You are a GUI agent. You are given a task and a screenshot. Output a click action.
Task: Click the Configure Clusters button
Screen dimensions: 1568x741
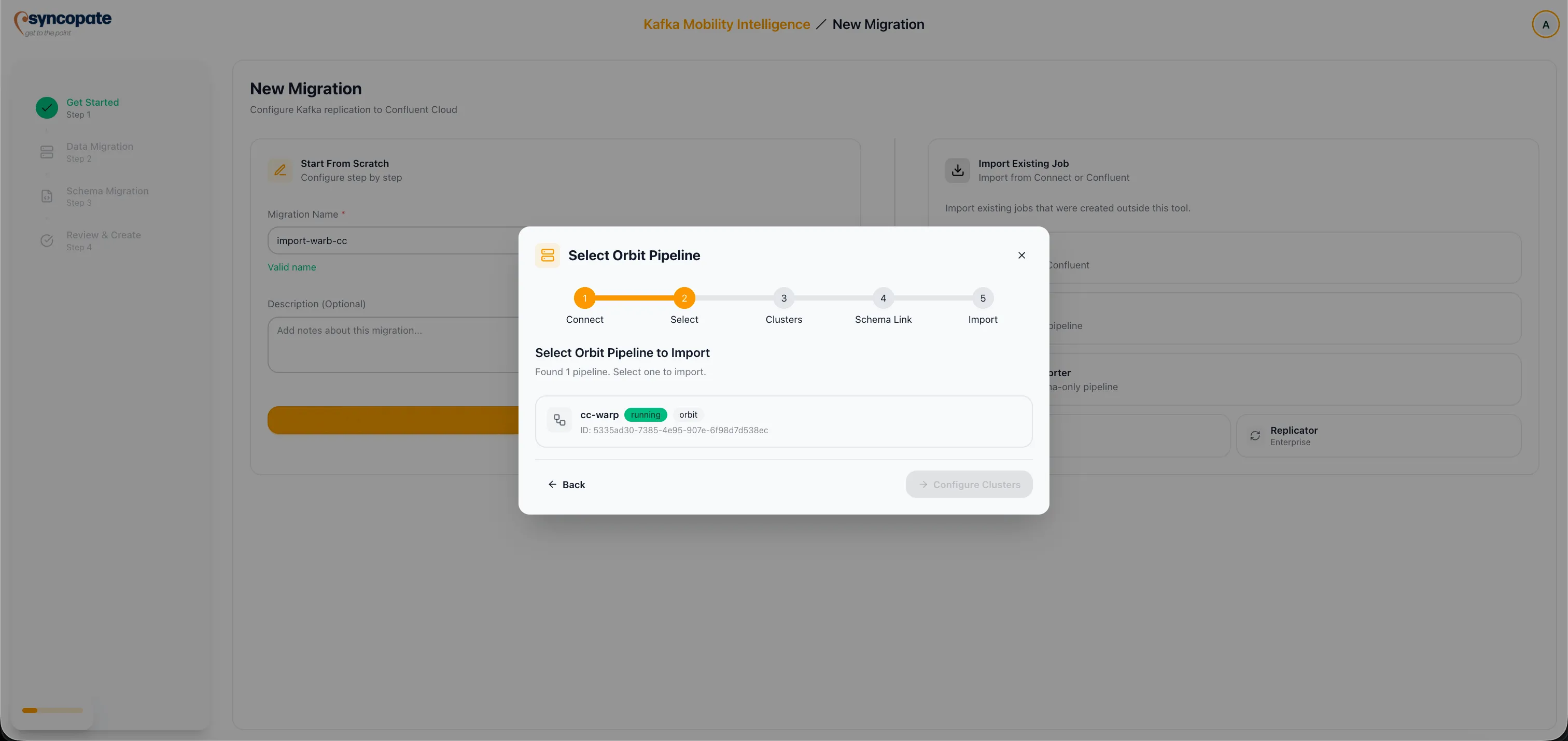click(x=969, y=484)
